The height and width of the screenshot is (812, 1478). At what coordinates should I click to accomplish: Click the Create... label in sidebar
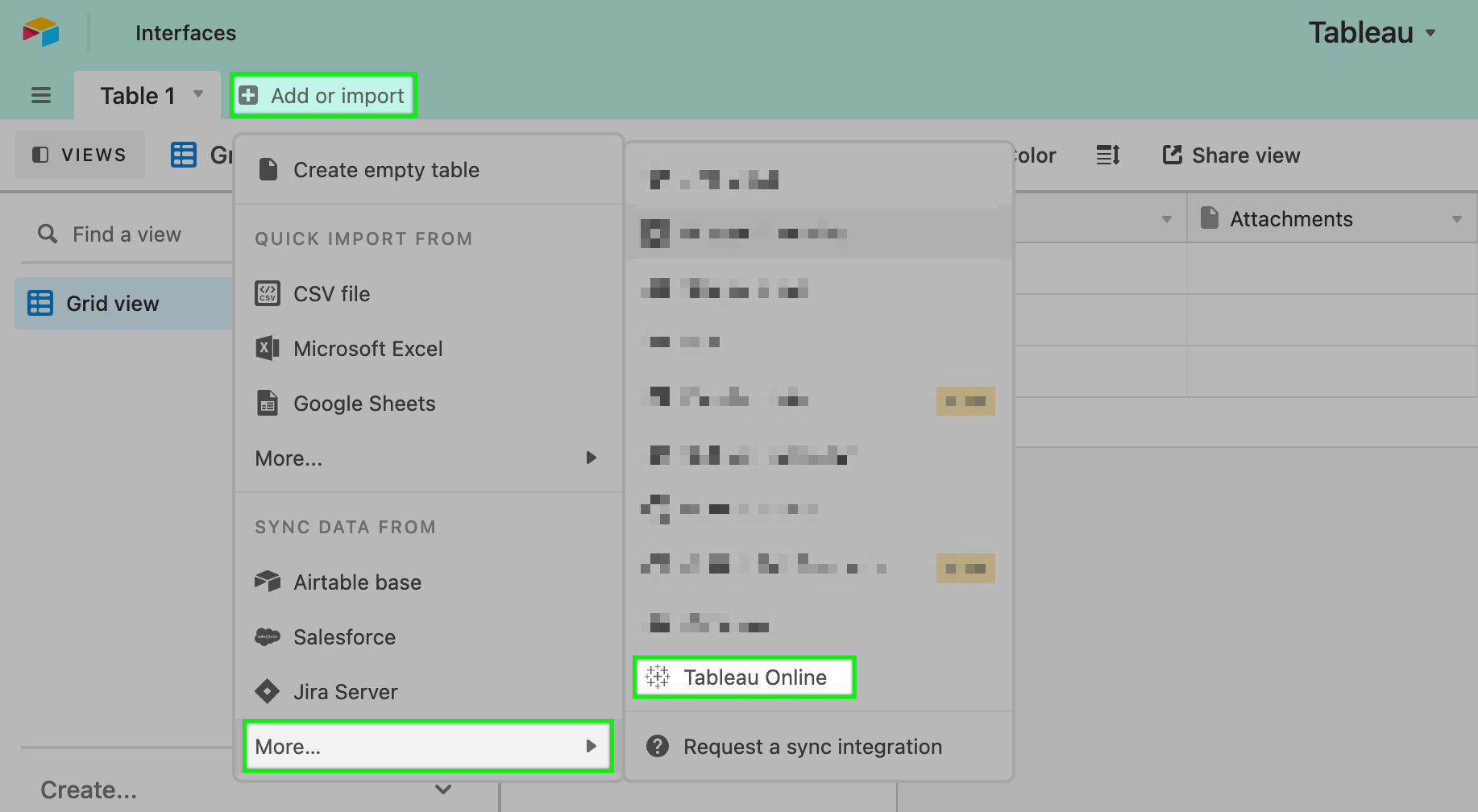click(89, 789)
